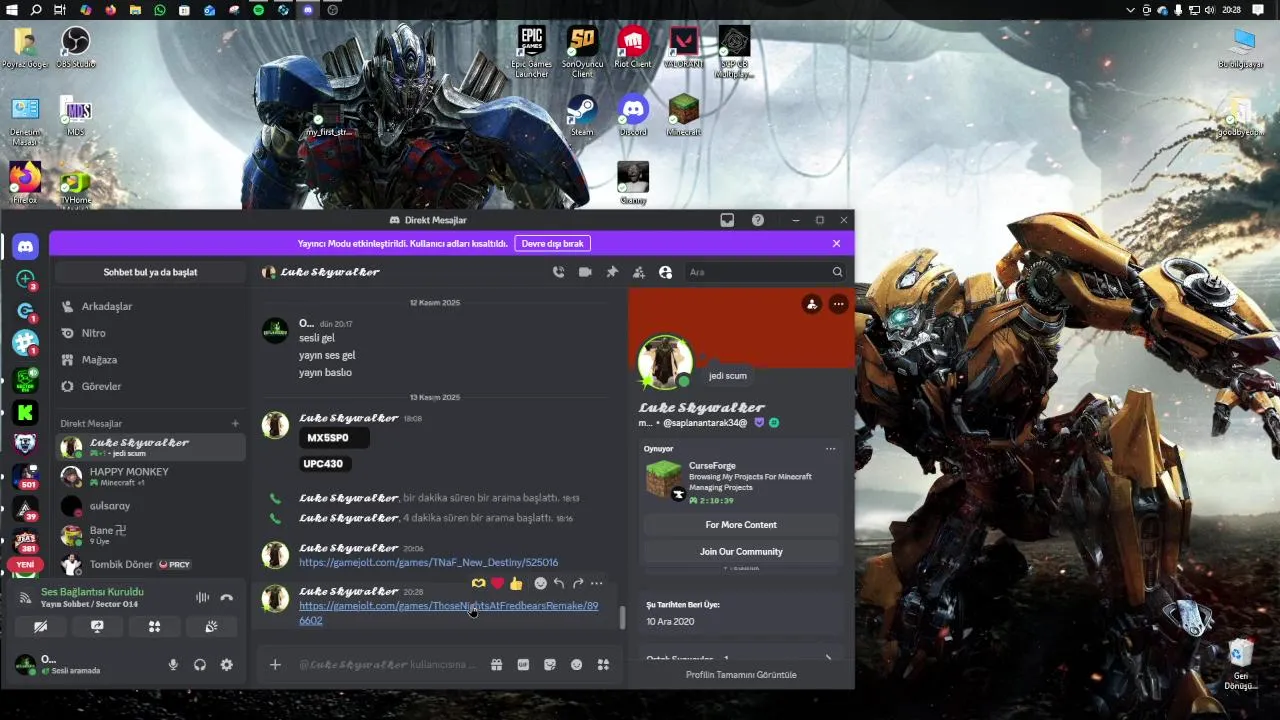1280x720 pixels.
Task: Click the Ara search field
Action: pyautogui.click(x=765, y=272)
